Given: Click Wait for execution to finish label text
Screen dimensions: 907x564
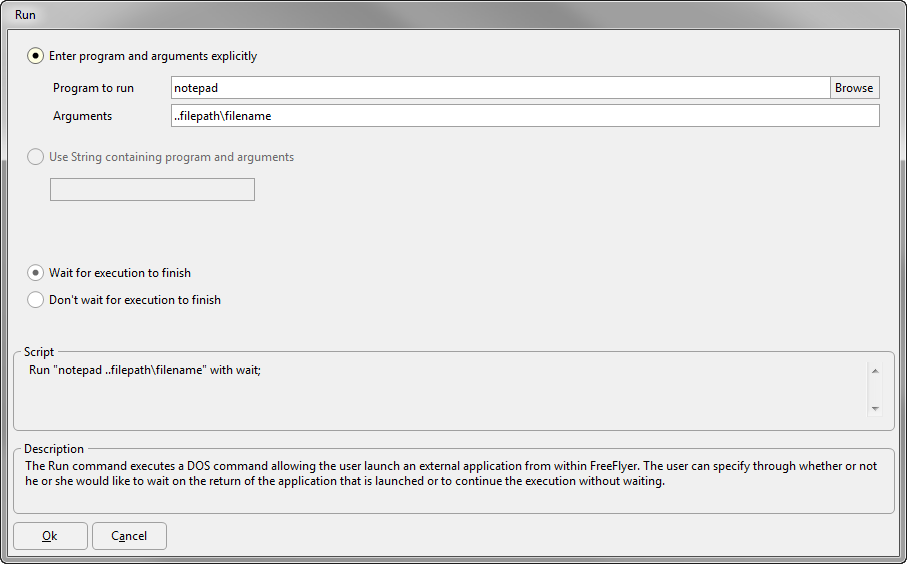Looking at the screenshot, I should 120,272.
